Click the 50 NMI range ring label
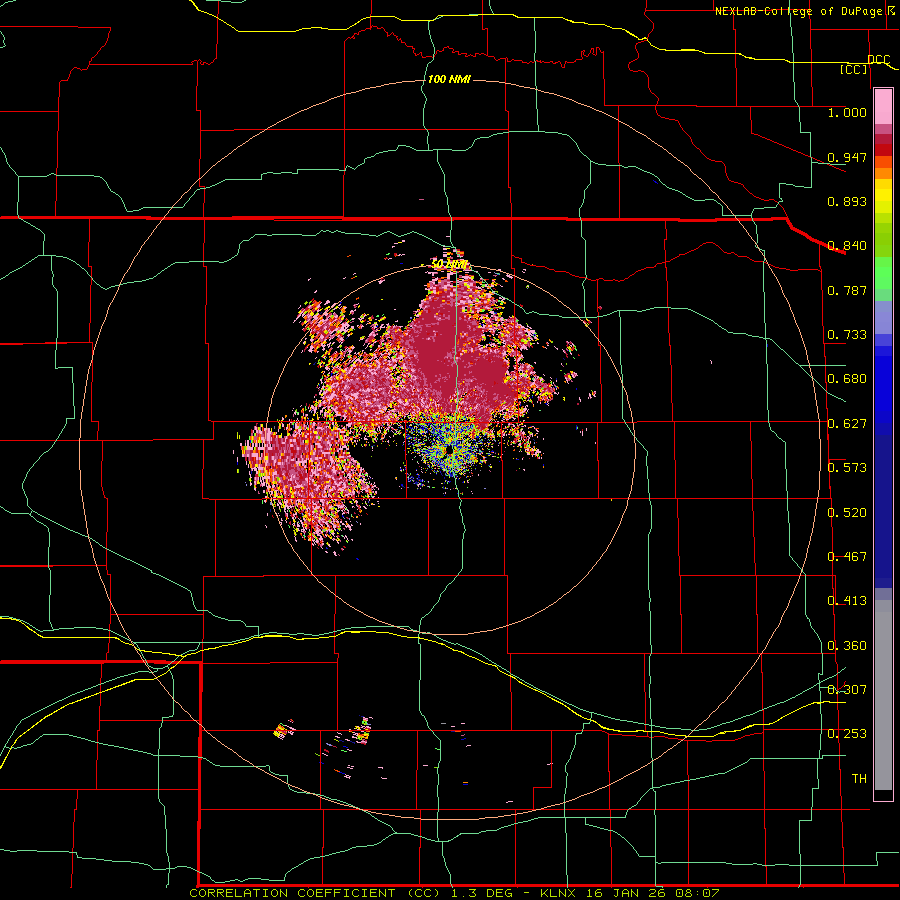Viewport: 900px width, 900px height. pos(449,265)
